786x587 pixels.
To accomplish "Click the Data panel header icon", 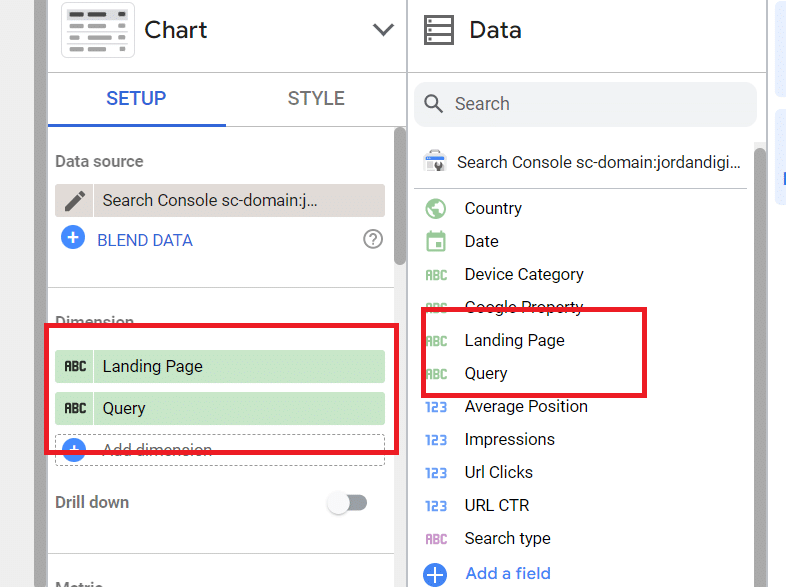I will coord(439,30).
